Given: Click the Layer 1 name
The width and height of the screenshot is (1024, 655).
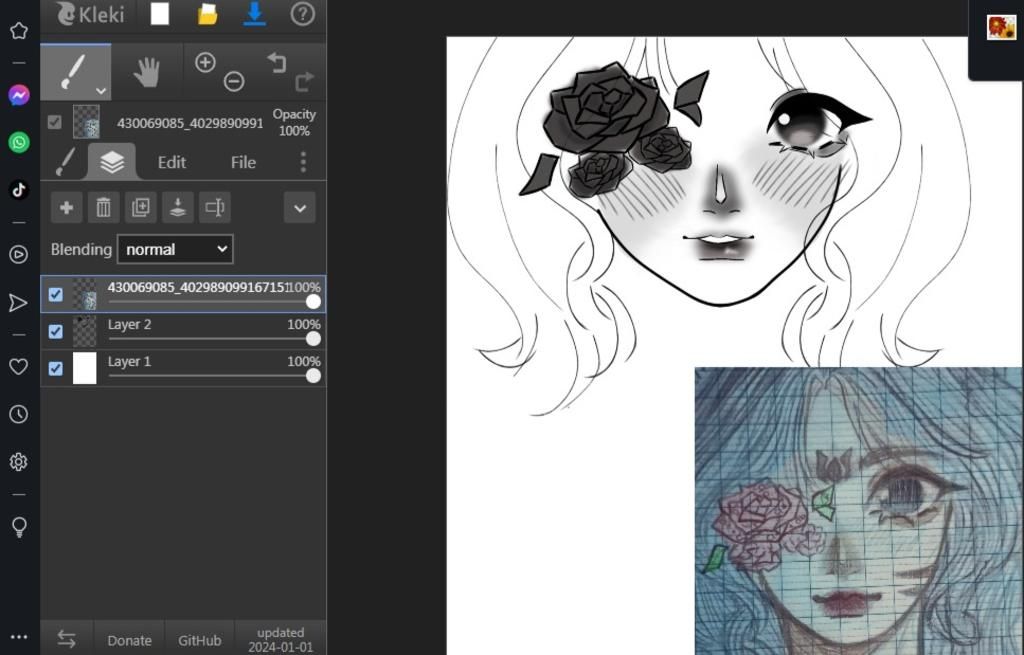Looking at the screenshot, I should (x=129, y=361).
